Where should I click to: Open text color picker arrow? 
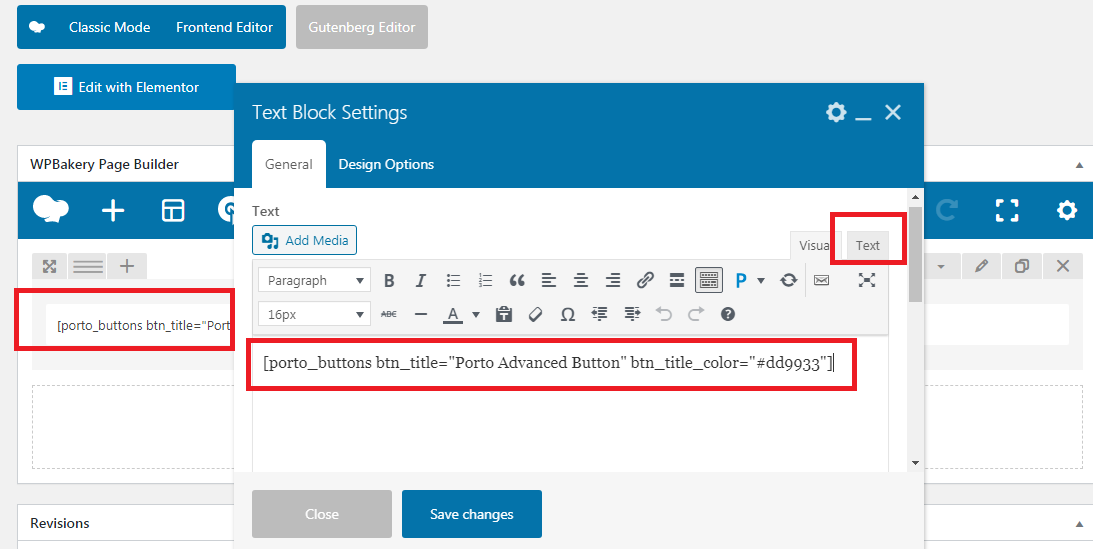(x=476, y=315)
